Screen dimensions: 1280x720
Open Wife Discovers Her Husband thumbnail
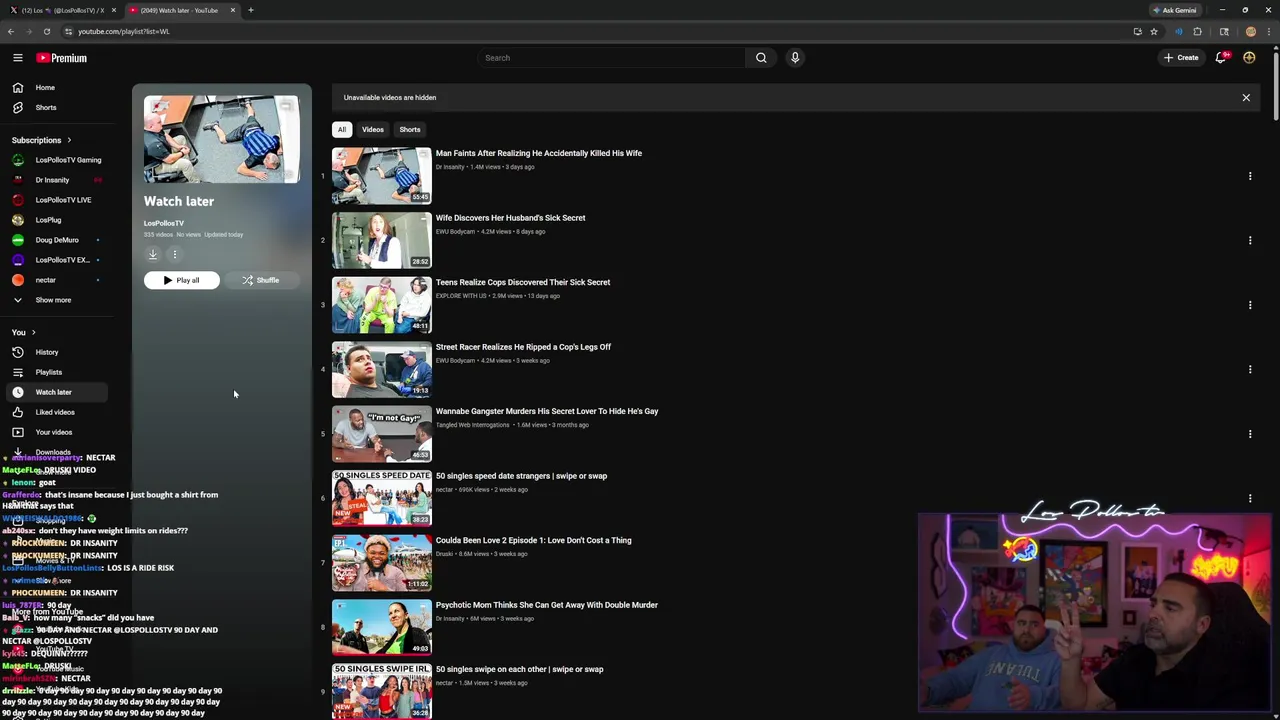tap(382, 240)
